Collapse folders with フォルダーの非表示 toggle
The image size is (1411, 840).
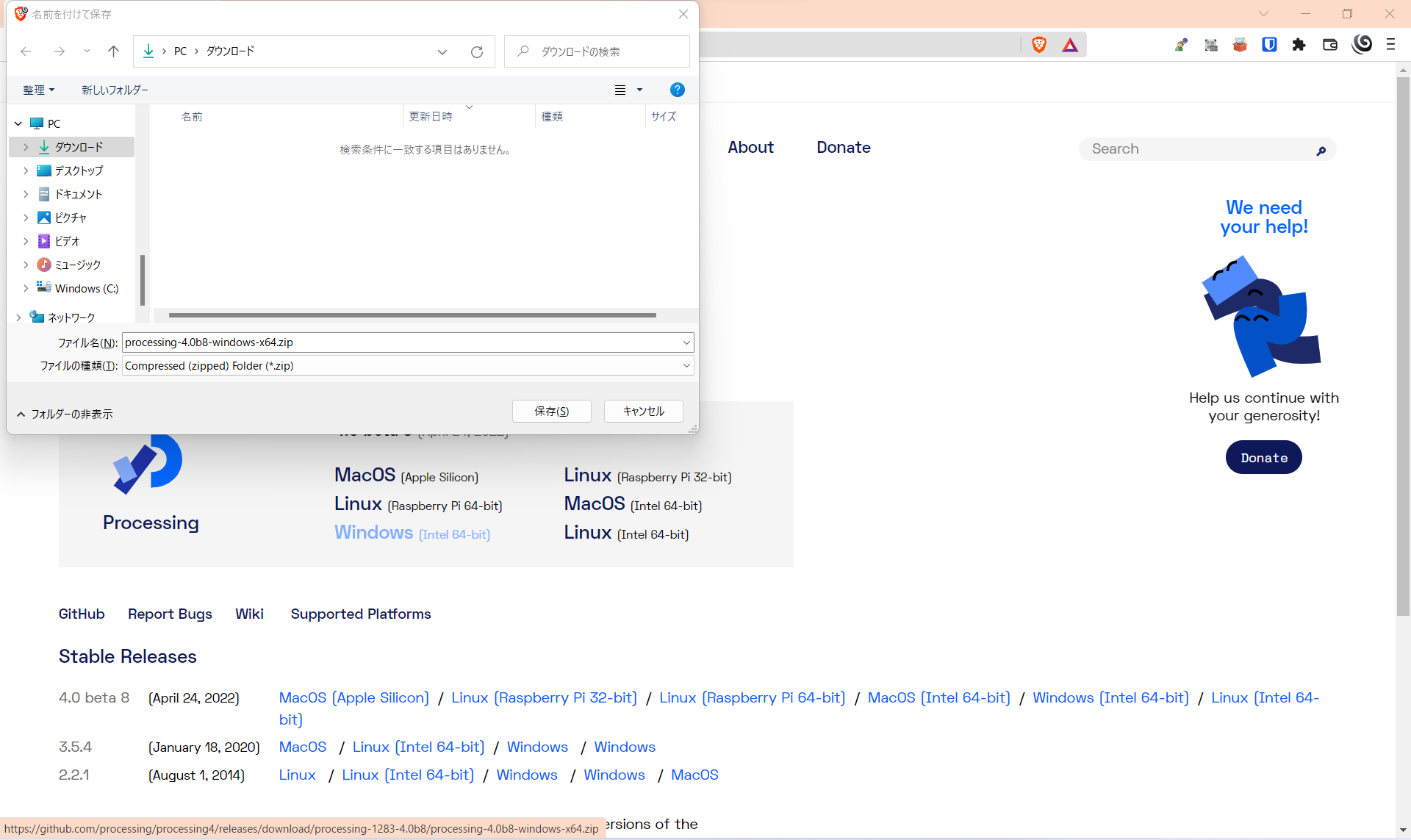64,414
